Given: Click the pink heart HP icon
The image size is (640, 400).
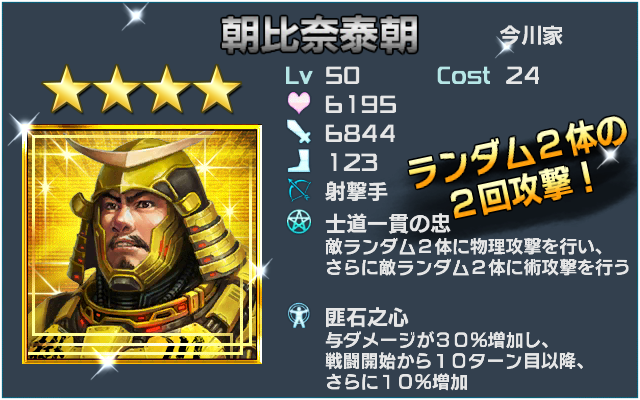Looking at the screenshot, I should coord(299,103).
